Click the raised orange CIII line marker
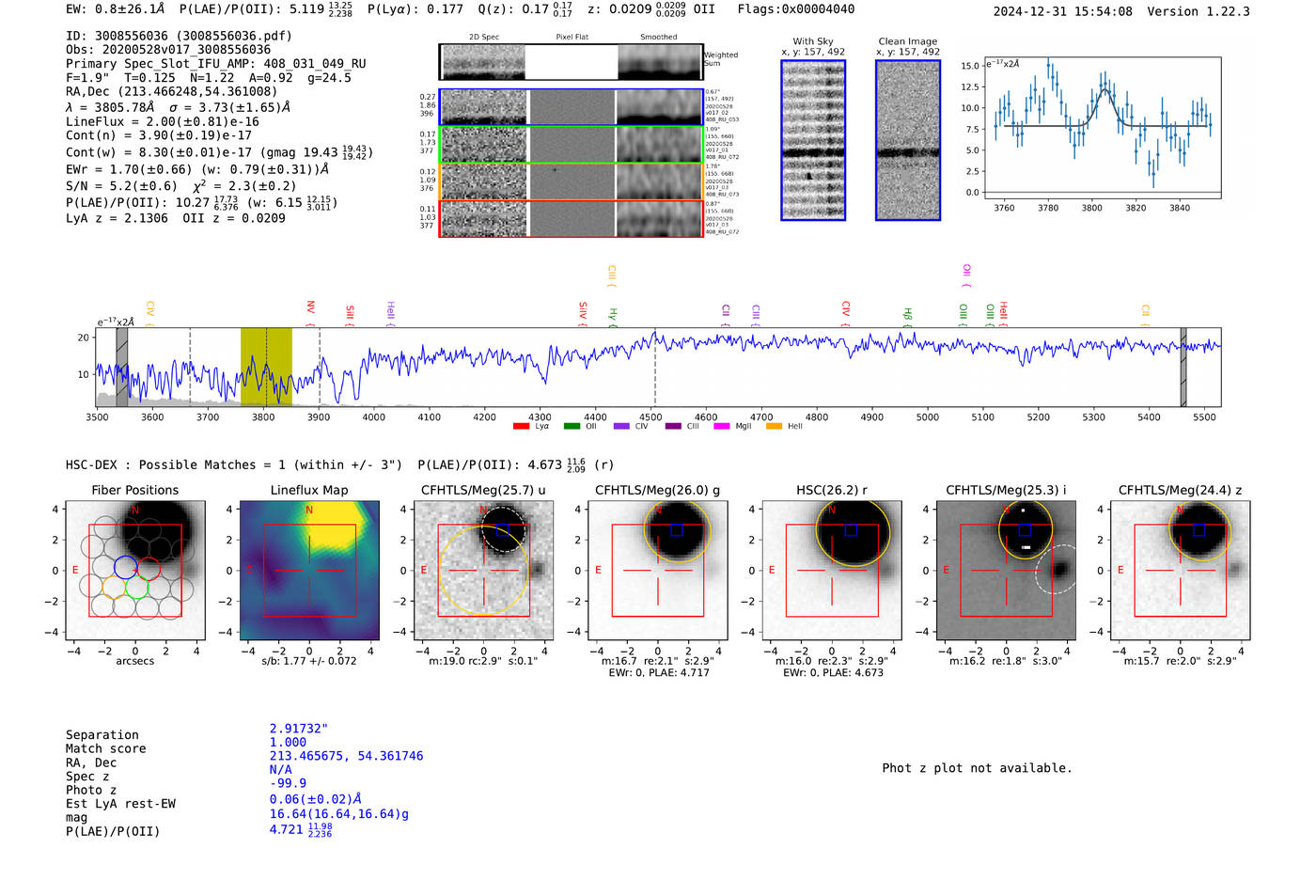 pyautogui.click(x=612, y=275)
